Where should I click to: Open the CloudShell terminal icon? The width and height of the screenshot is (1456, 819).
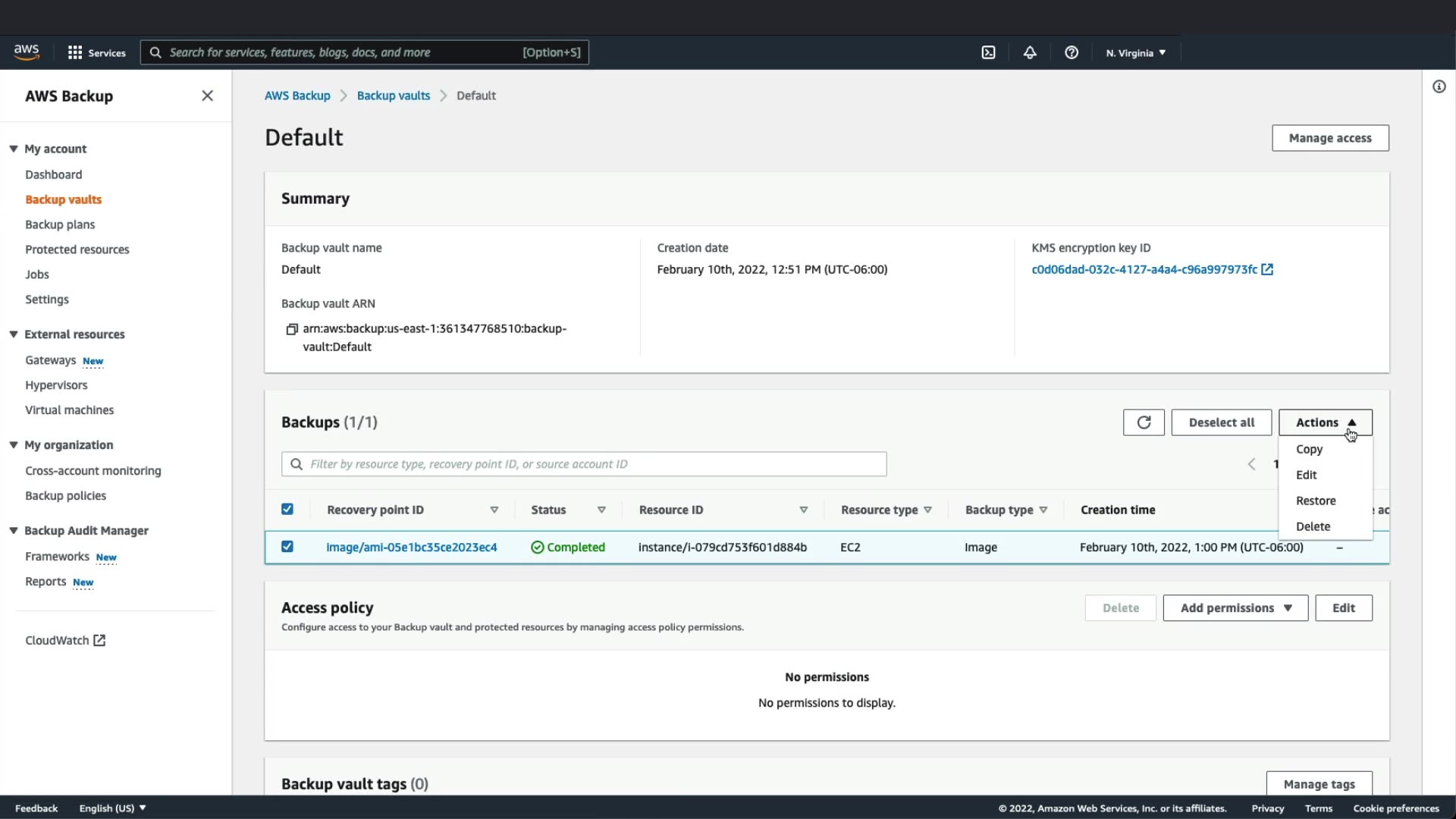tap(988, 52)
